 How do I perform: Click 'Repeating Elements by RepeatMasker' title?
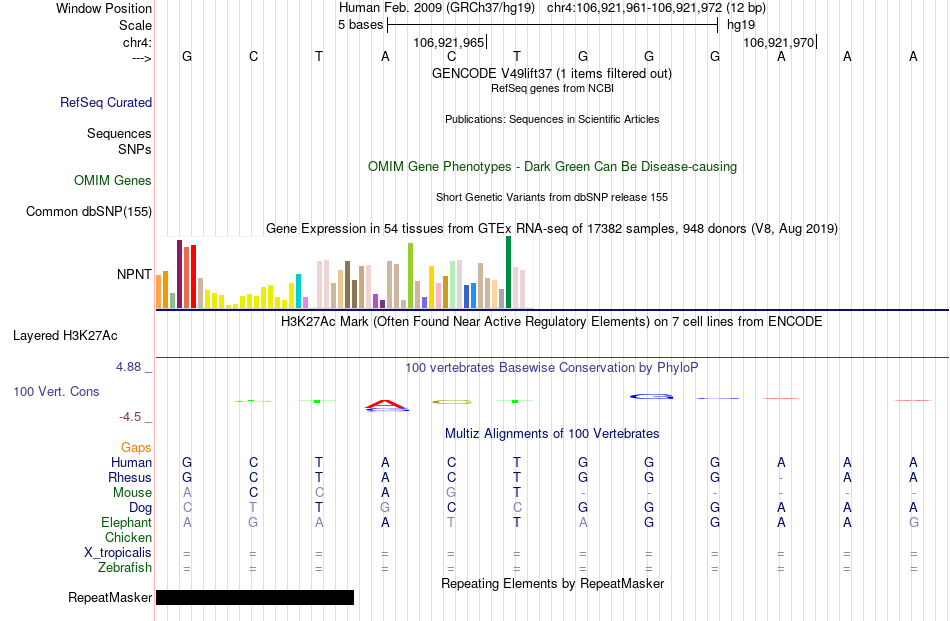click(552, 583)
